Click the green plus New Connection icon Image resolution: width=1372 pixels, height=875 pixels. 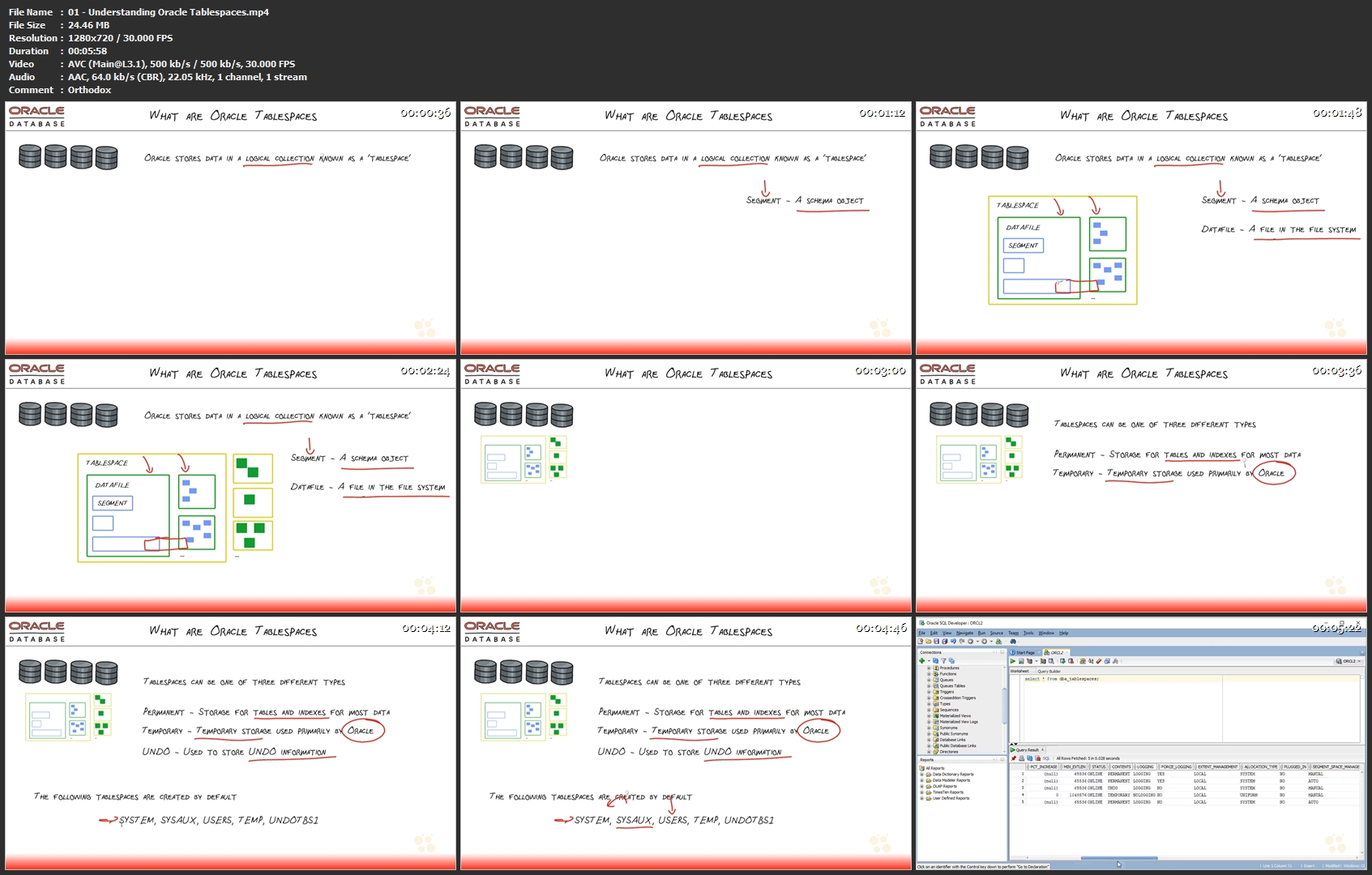(x=921, y=660)
